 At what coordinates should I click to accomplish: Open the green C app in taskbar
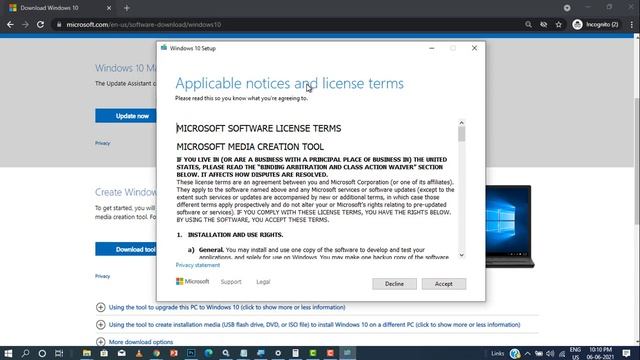pos(313,353)
